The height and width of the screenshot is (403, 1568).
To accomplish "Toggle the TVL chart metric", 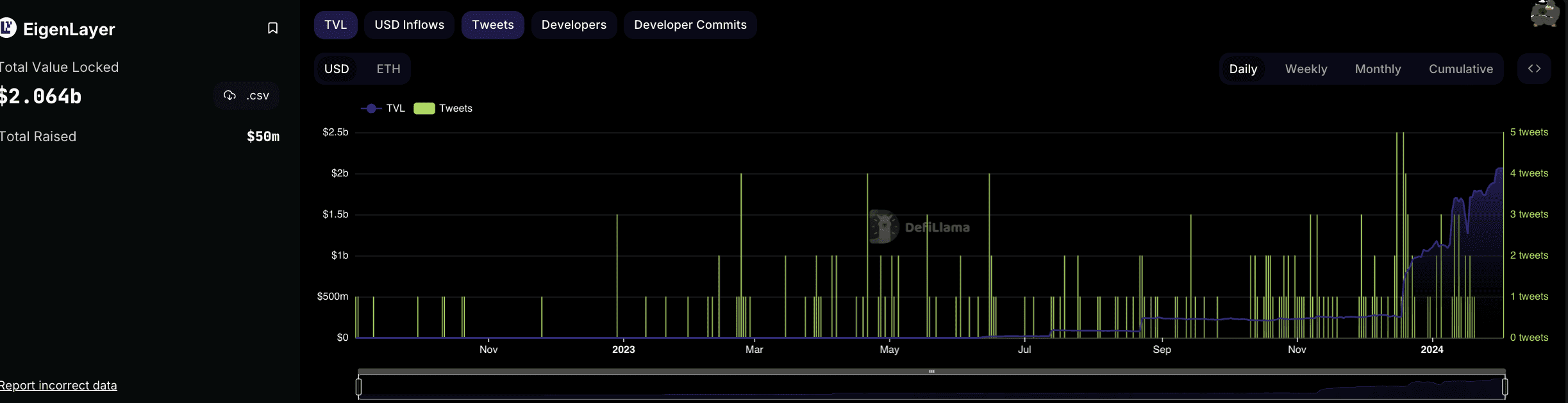I will point(335,25).
